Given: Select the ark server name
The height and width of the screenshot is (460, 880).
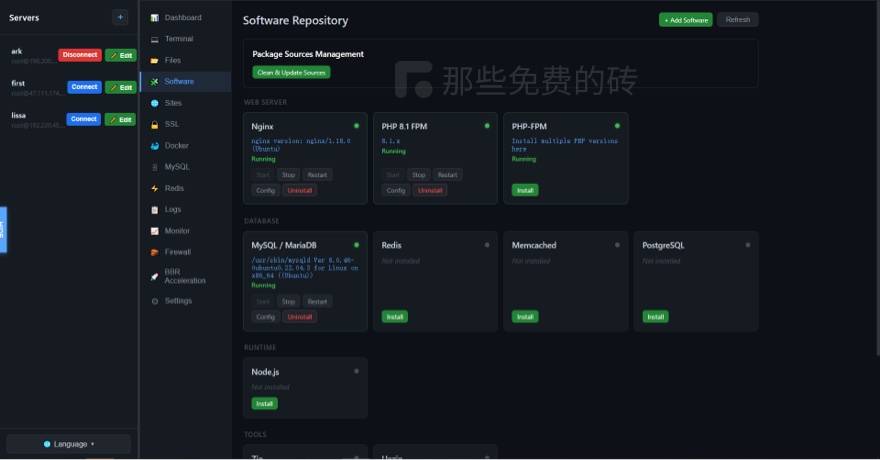Looking at the screenshot, I should point(17,51).
